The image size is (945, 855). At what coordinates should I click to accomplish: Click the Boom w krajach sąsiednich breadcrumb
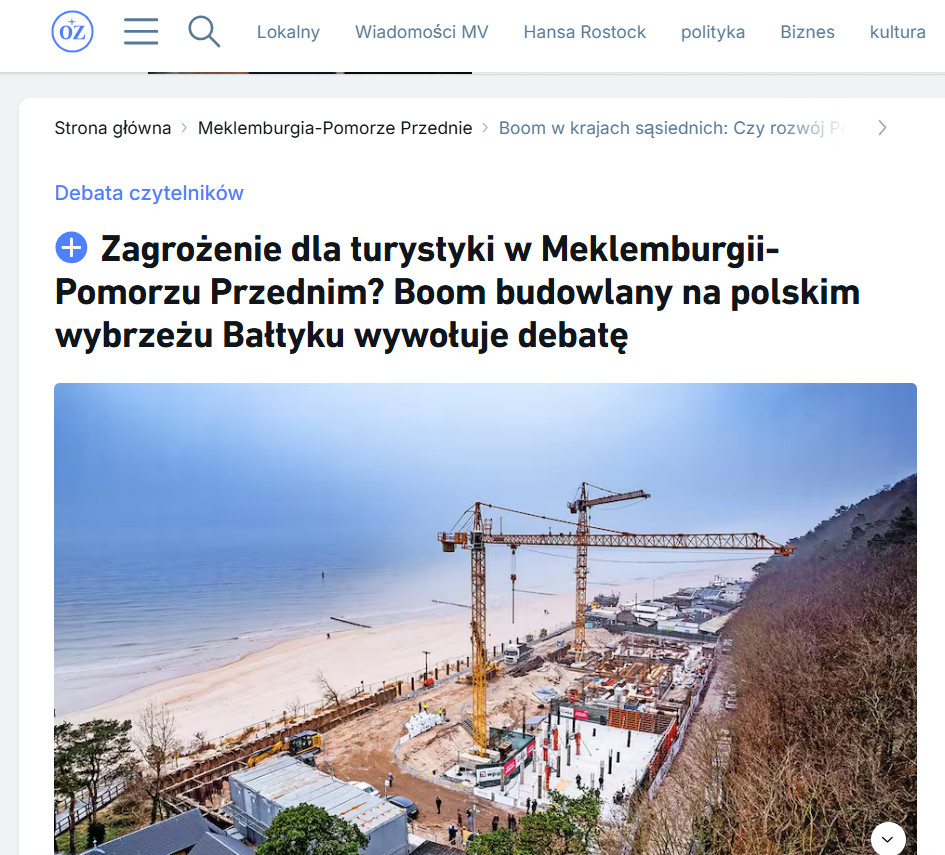[x=673, y=128]
